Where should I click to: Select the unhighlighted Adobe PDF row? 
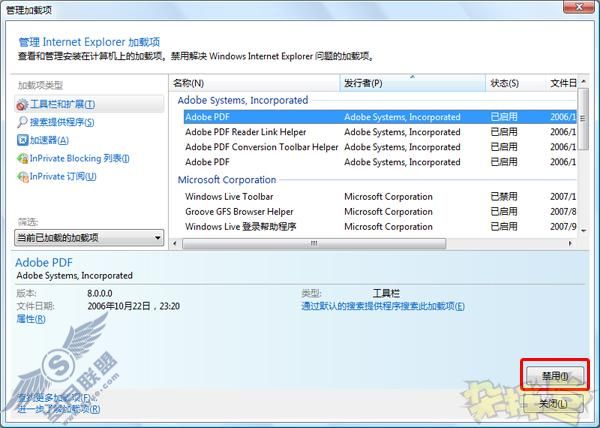380,162
